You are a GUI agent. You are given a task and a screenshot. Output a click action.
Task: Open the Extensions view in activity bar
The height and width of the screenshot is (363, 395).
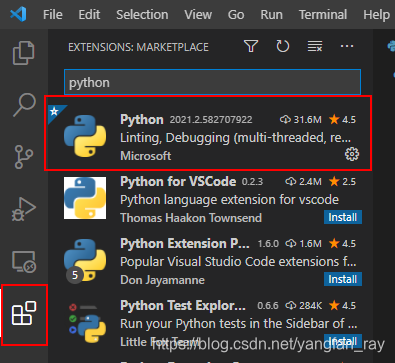(24, 313)
